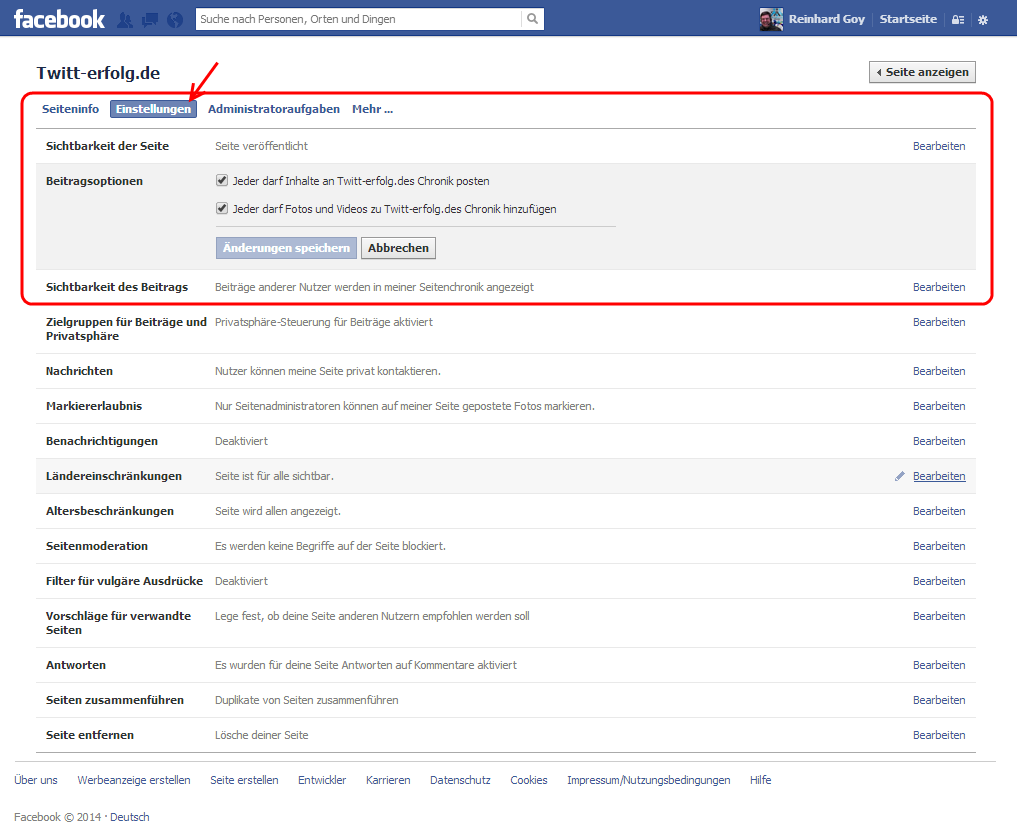
Task: Open the Datenschutz footer link
Action: pos(460,780)
